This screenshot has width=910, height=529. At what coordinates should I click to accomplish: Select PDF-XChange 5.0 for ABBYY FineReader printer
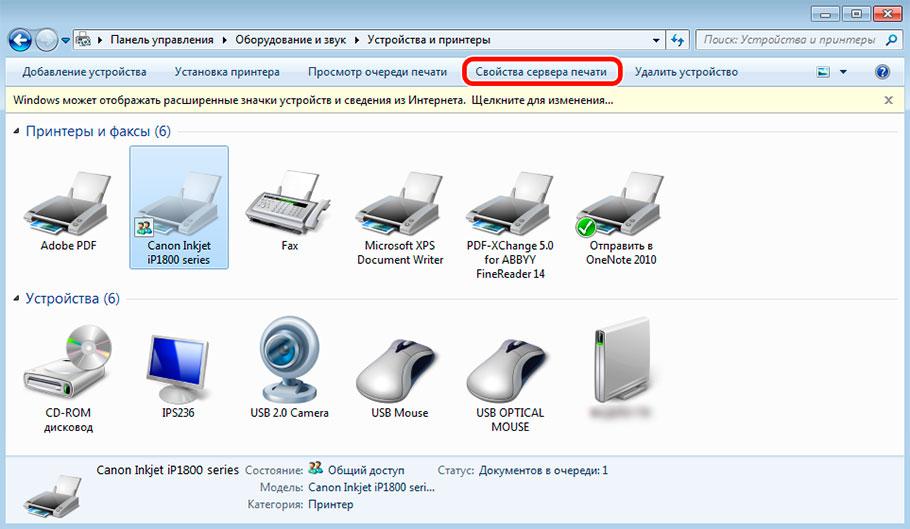510,204
